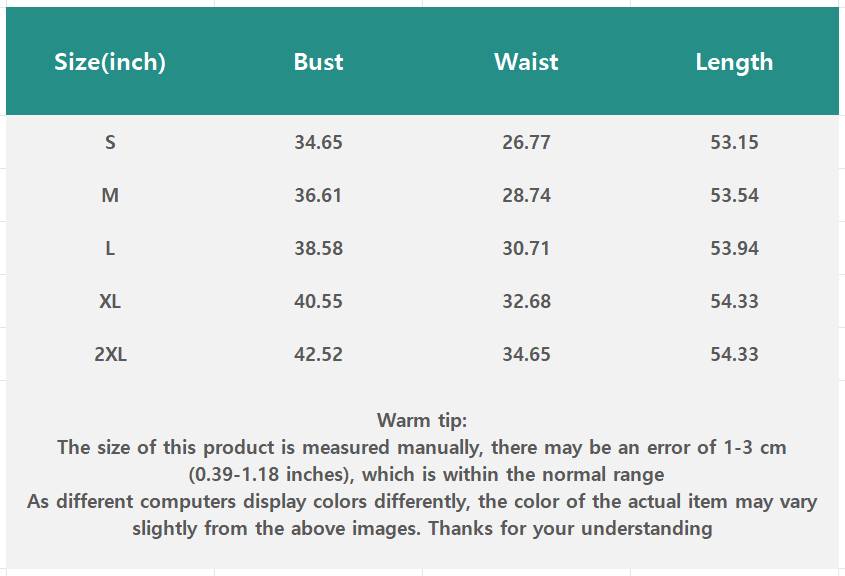Select the waist value 30.71
The height and width of the screenshot is (576, 845).
point(526,248)
